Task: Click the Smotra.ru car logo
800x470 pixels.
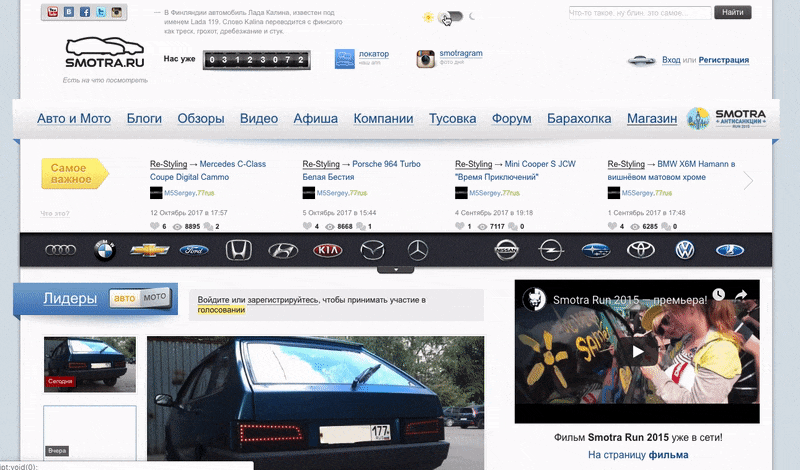Action: pyautogui.click(x=105, y=53)
